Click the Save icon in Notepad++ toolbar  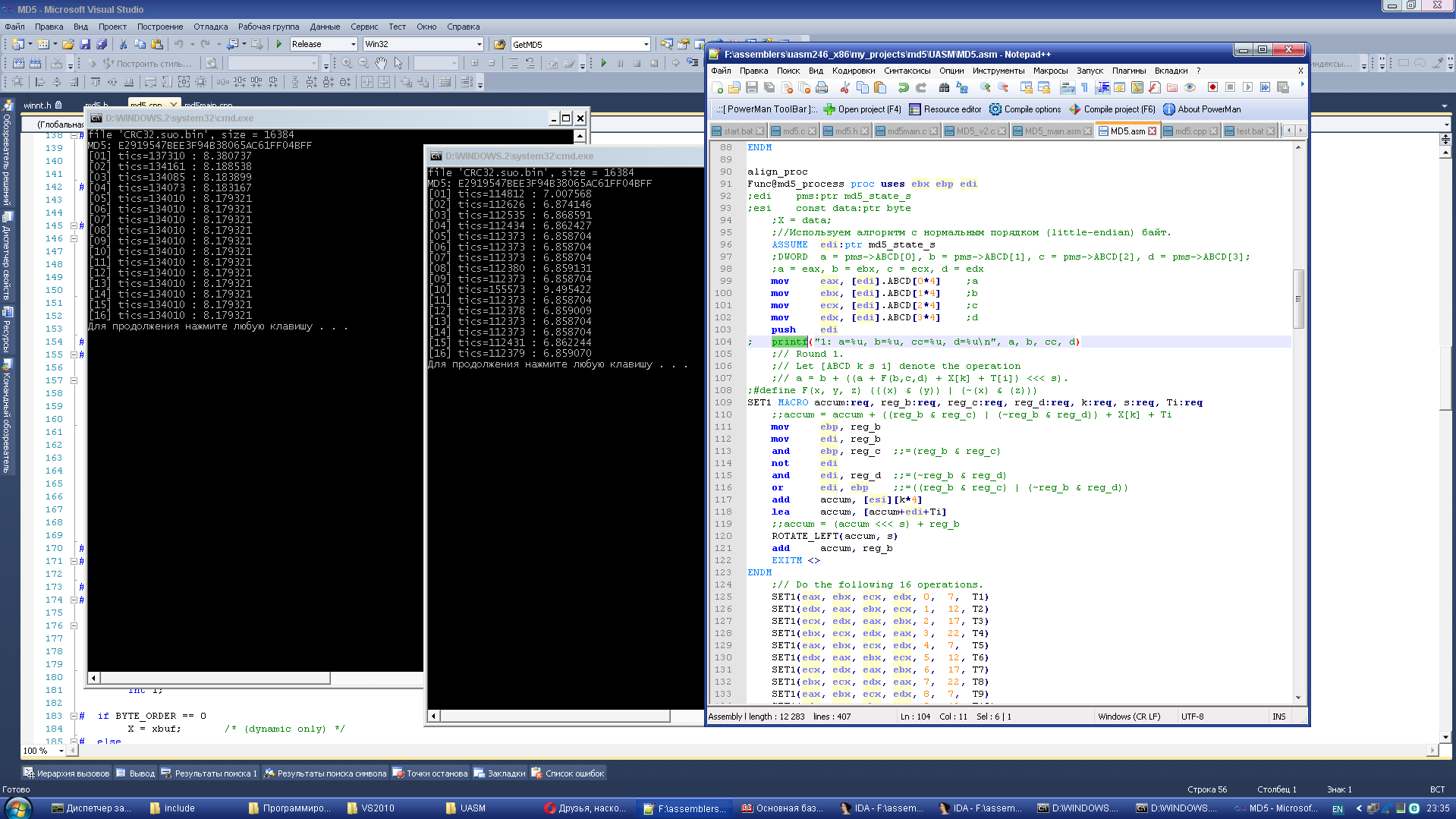click(752, 88)
